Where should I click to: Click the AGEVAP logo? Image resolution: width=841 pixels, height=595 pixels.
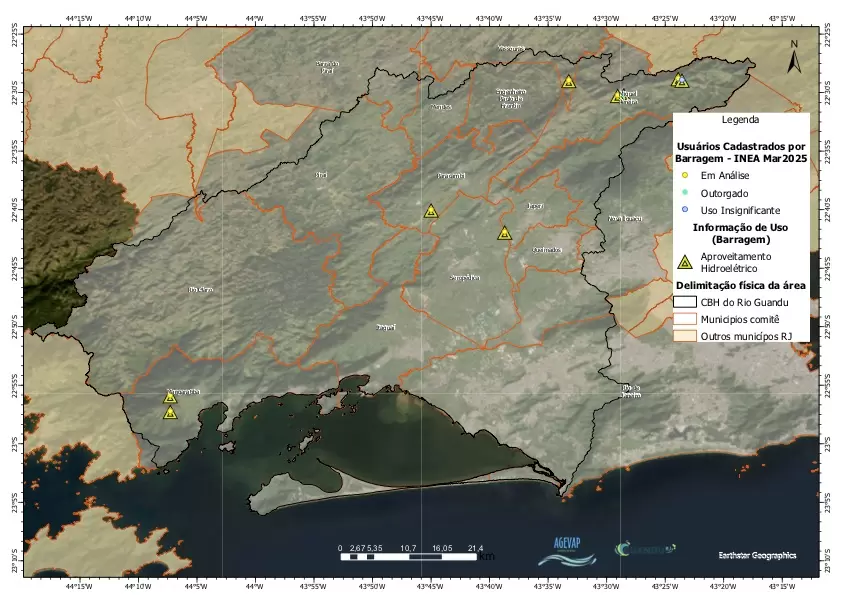click(566, 548)
